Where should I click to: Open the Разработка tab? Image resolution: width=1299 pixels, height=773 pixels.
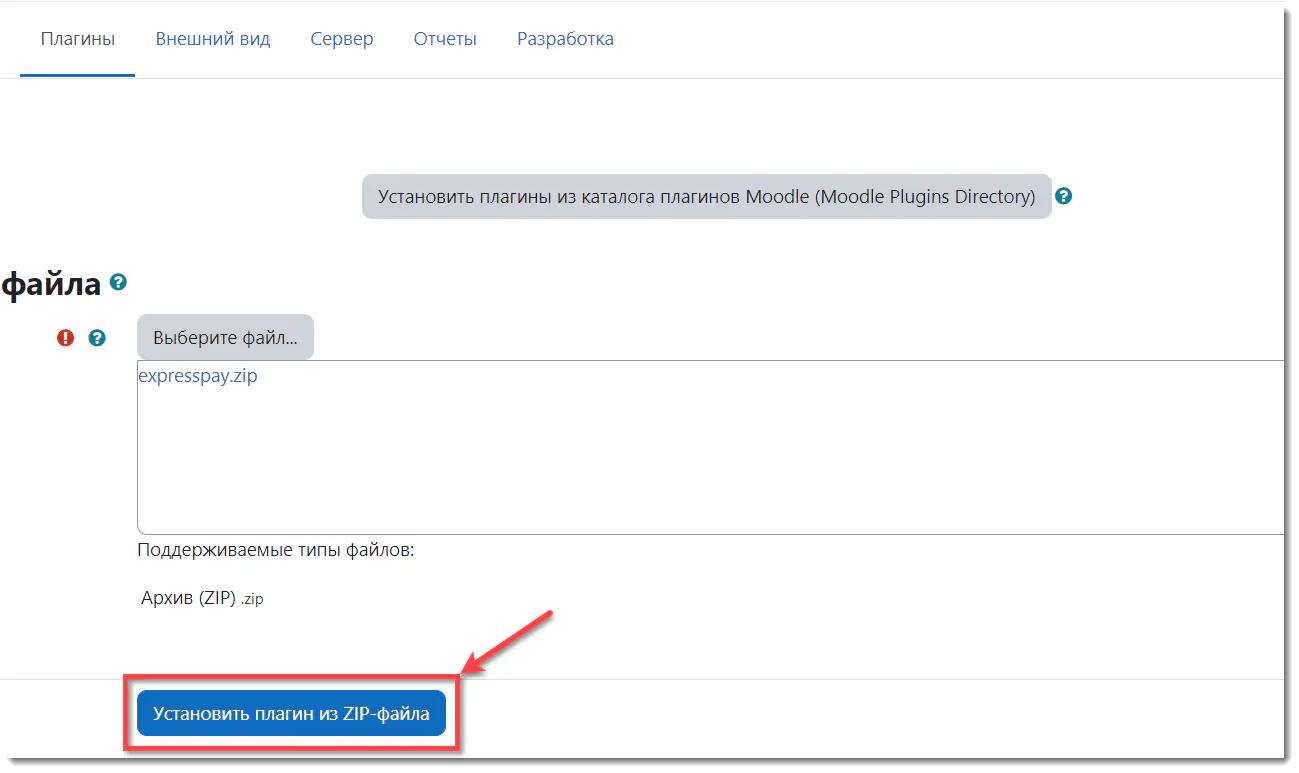point(565,39)
